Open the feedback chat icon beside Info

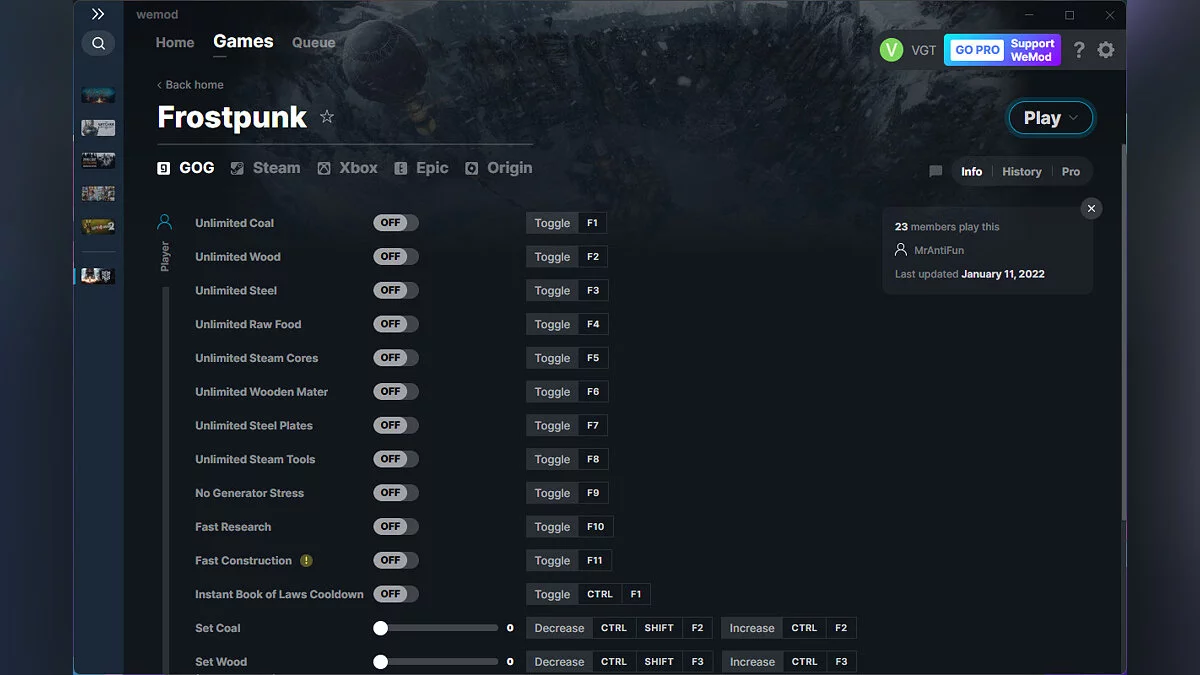tap(935, 171)
